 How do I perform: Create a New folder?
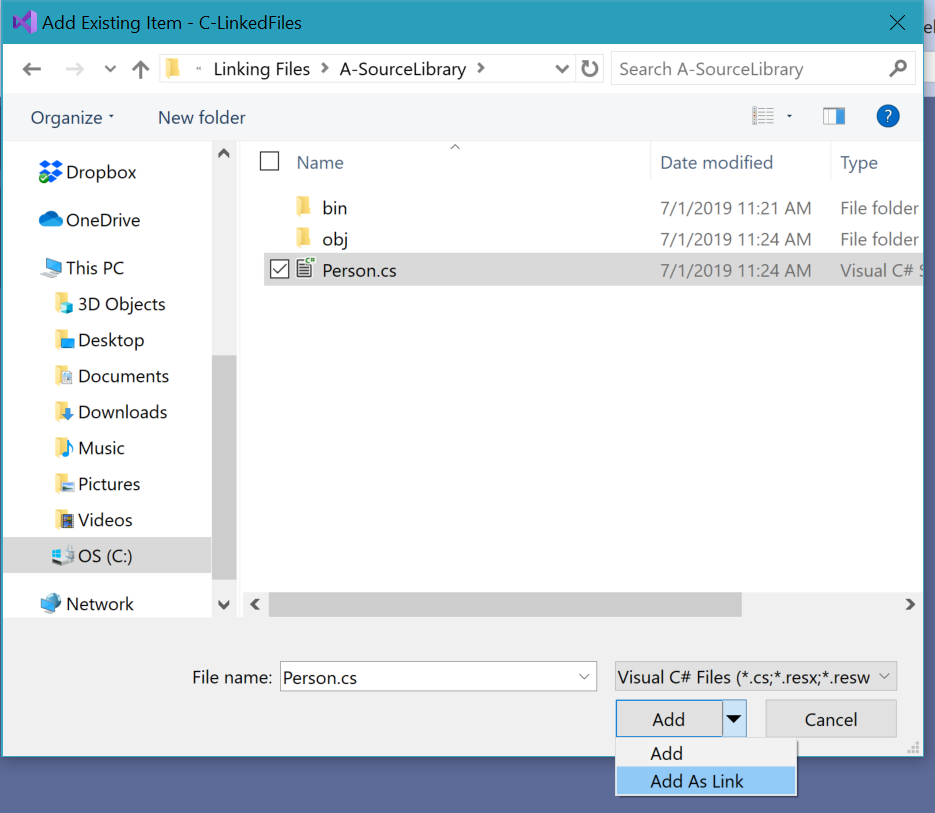click(200, 117)
